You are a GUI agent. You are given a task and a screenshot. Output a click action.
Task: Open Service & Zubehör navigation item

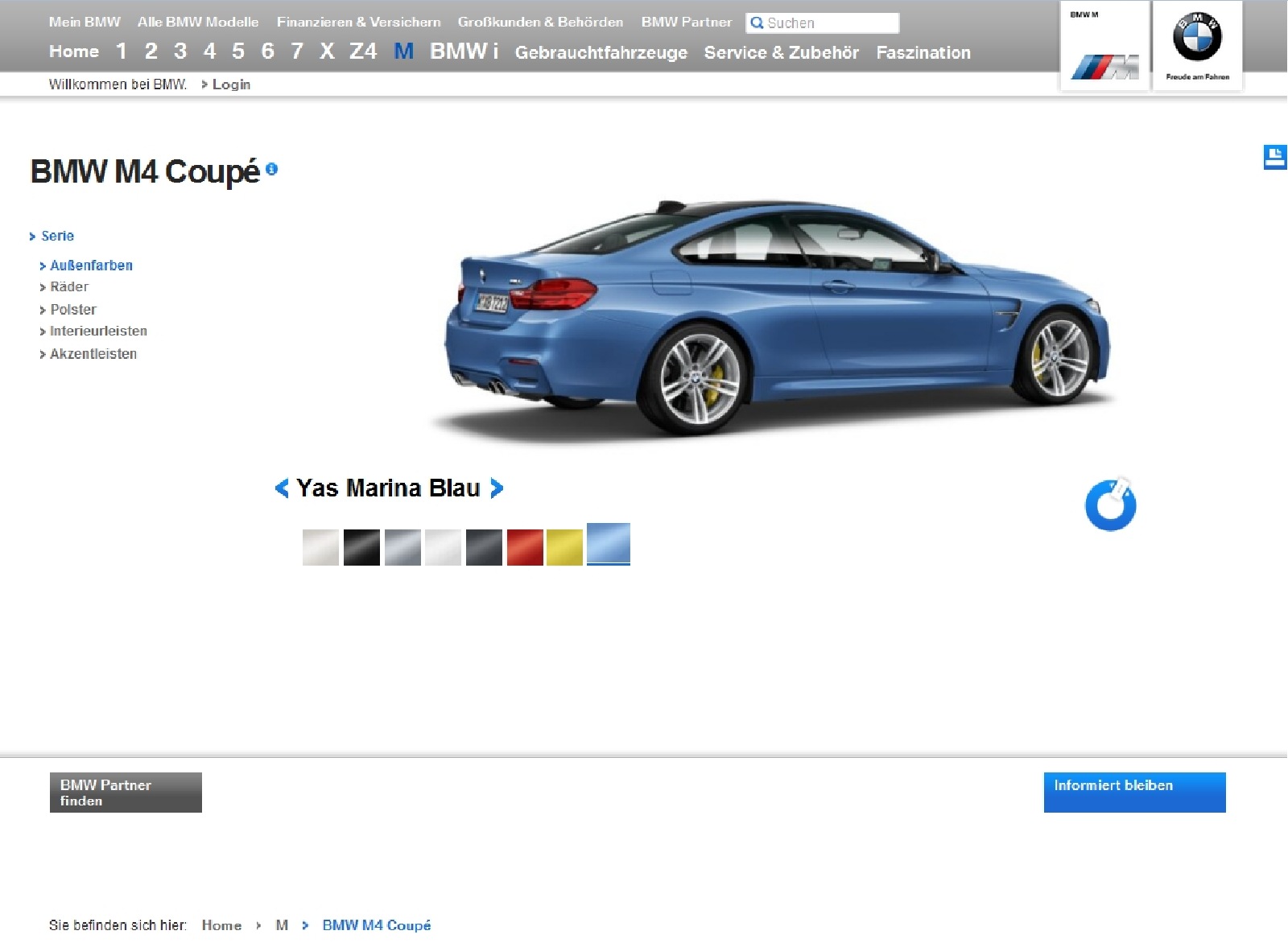click(x=782, y=52)
